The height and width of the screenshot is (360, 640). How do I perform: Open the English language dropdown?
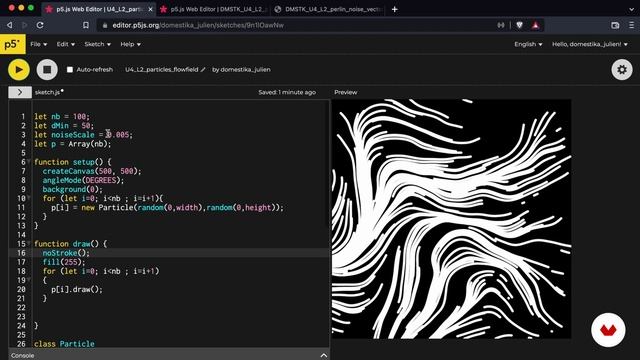(x=528, y=44)
